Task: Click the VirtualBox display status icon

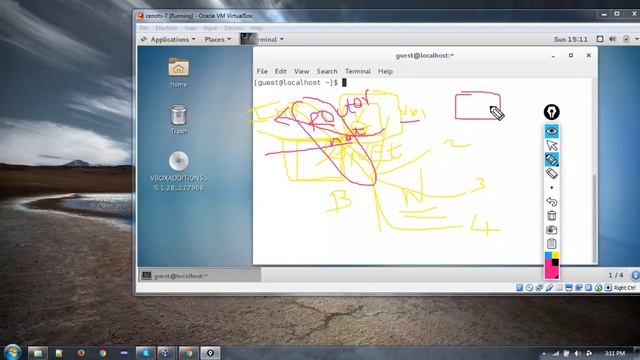Action: (569, 288)
